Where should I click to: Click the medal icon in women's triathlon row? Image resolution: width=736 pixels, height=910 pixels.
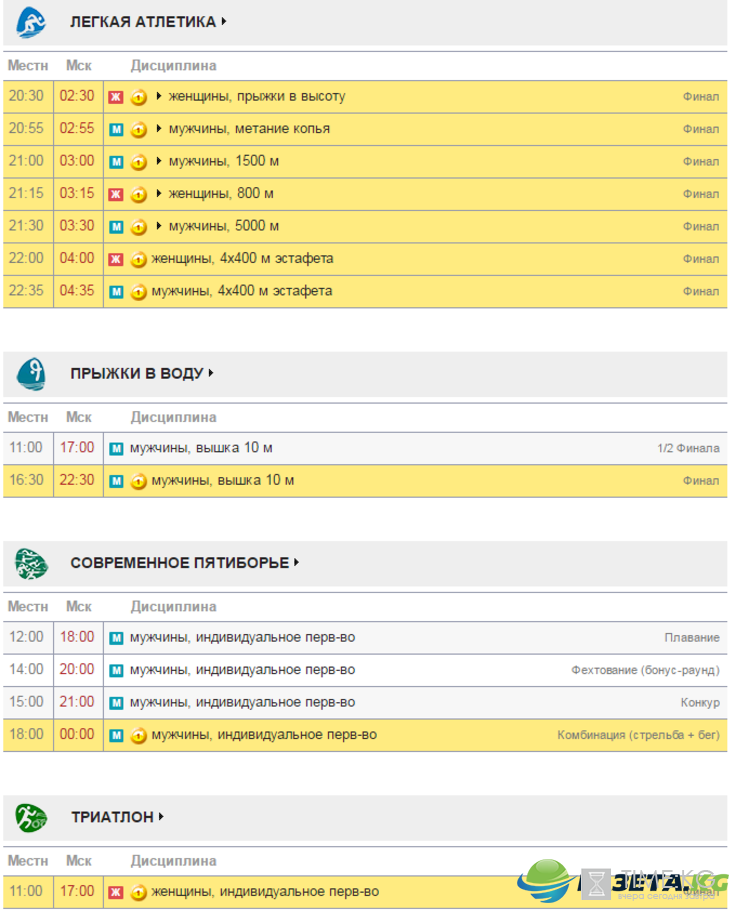pos(138,893)
